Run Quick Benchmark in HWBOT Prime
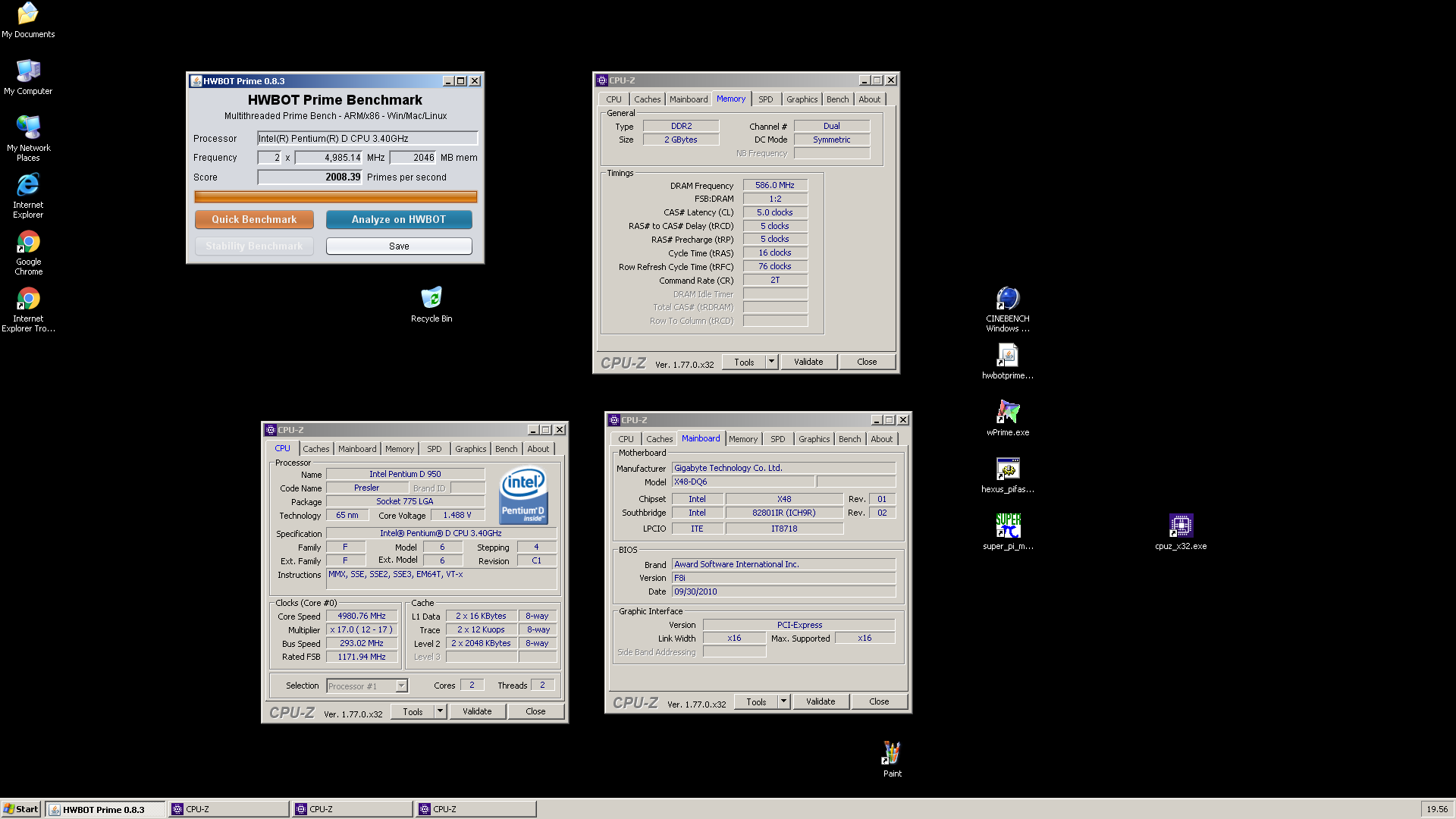This screenshot has height=819, width=1456. click(254, 219)
